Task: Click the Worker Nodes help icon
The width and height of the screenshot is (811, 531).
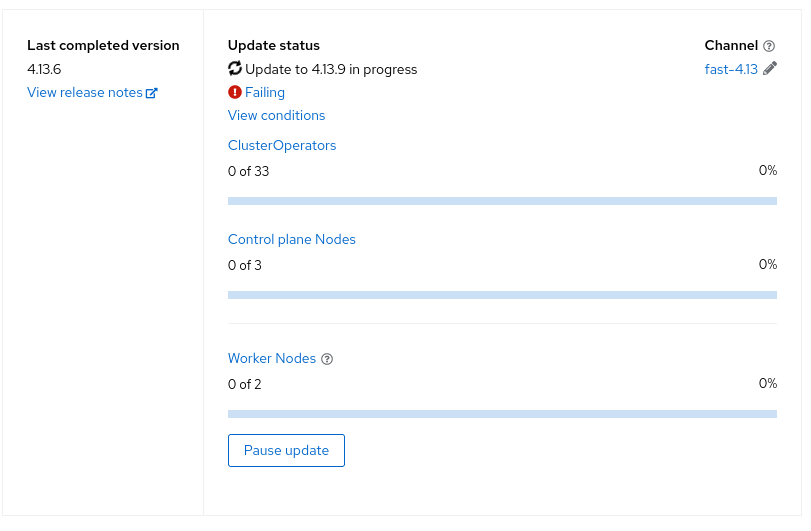Action: coord(327,359)
